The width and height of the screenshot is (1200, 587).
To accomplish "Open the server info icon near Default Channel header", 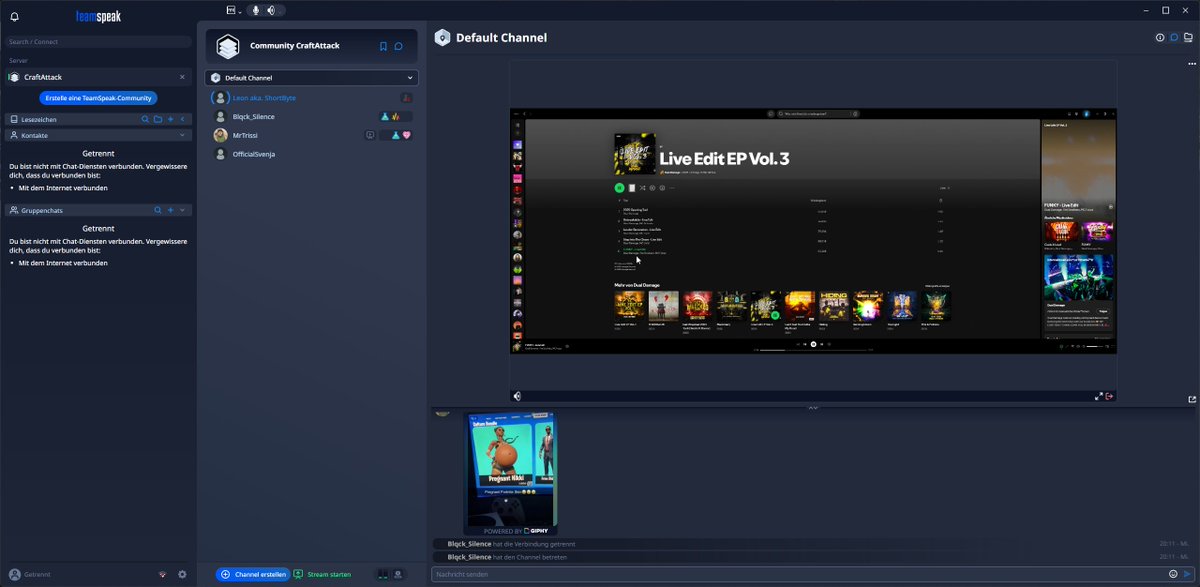I will [1159, 37].
